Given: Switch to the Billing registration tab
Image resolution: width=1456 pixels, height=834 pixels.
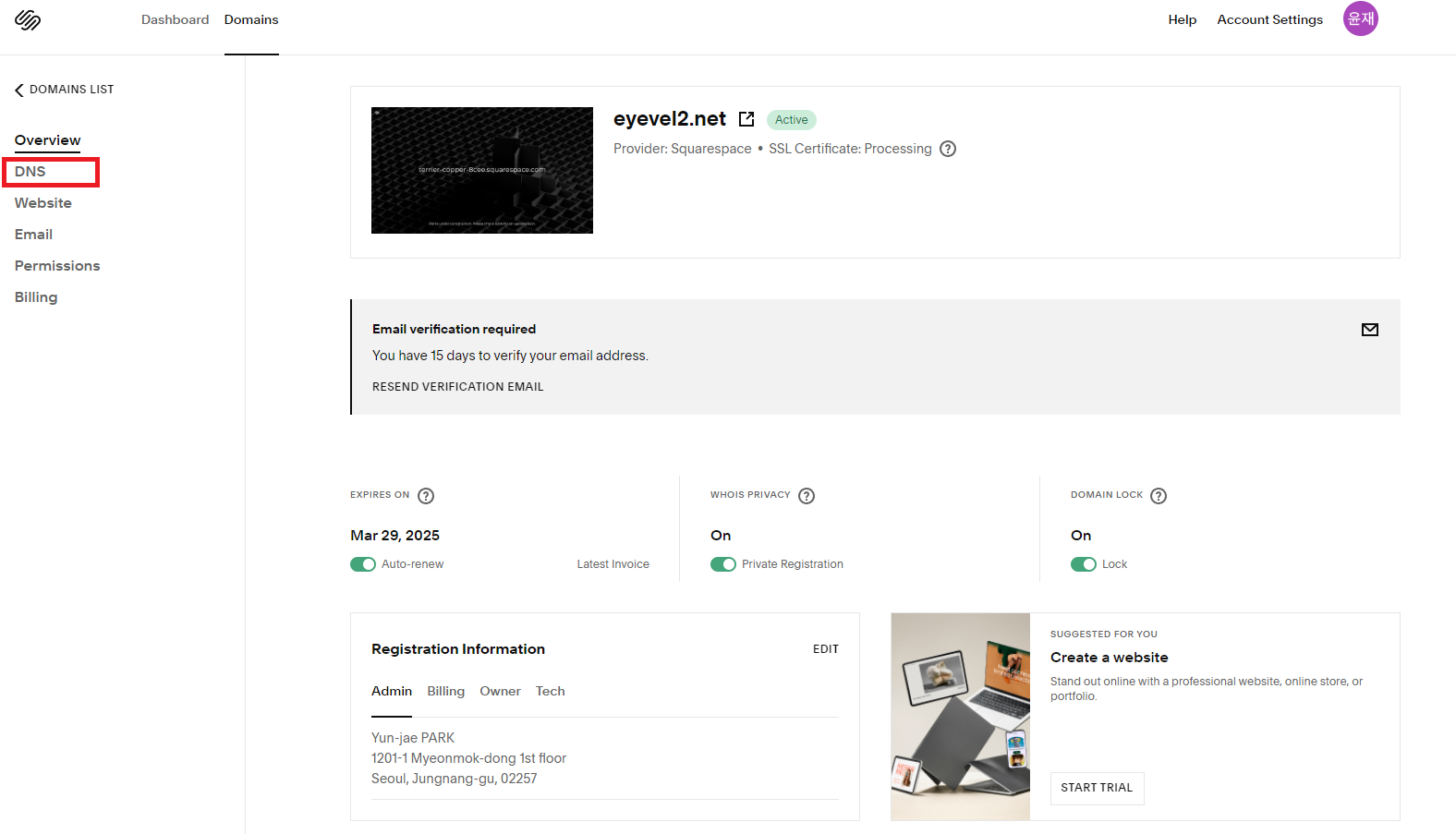Looking at the screenshot, I should click(x=446, y=691).
